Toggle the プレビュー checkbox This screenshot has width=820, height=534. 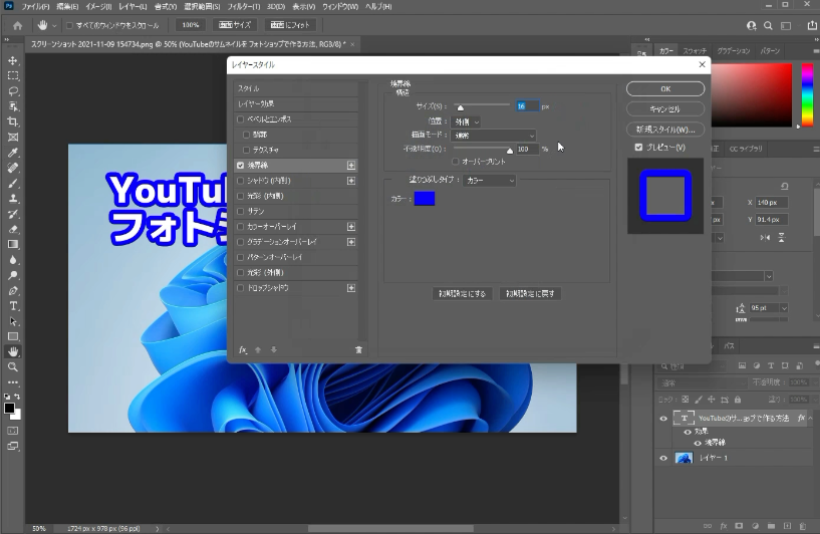tap(639, 147)
